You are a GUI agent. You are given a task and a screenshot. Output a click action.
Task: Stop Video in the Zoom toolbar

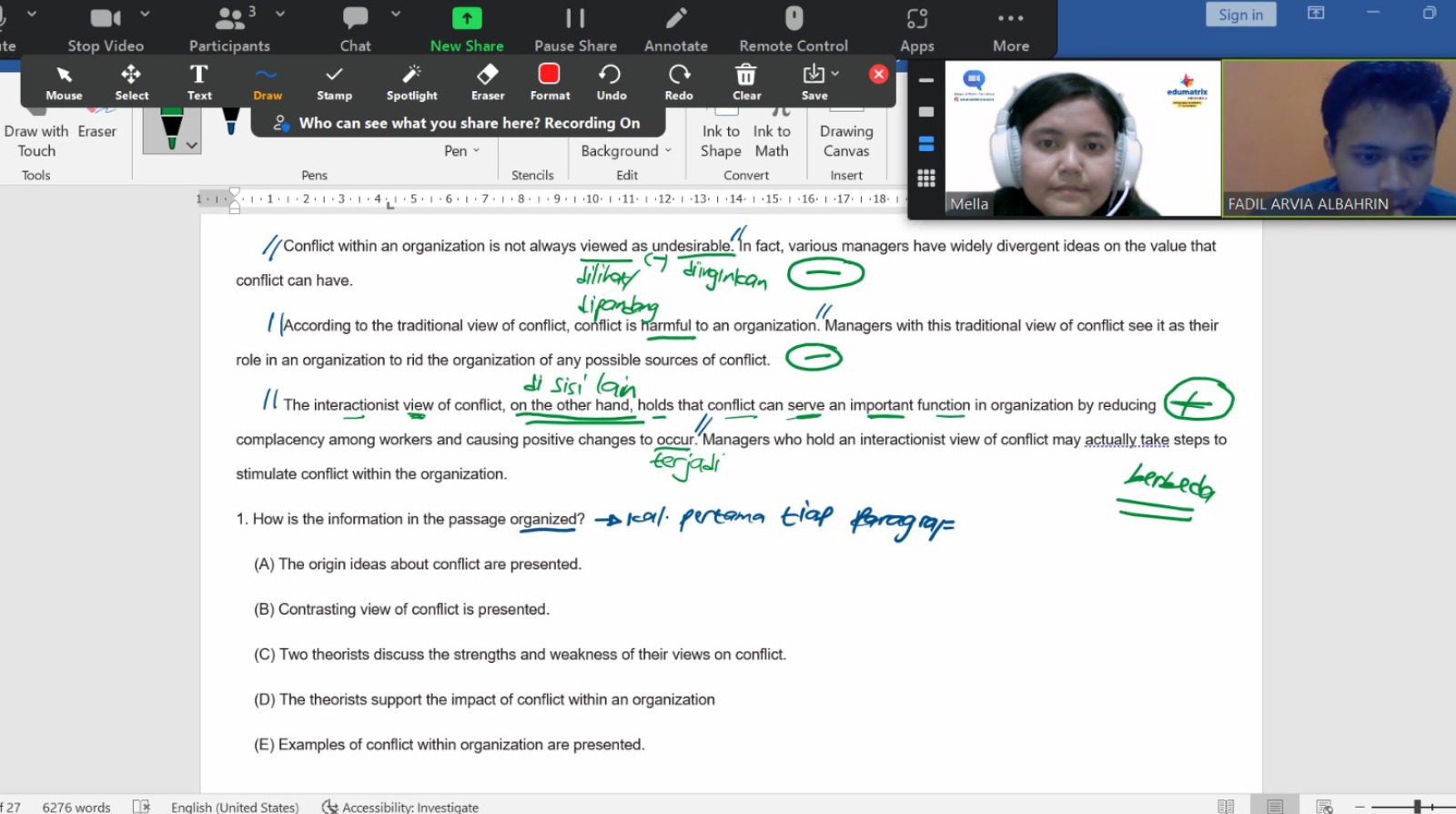coord(106,29)
